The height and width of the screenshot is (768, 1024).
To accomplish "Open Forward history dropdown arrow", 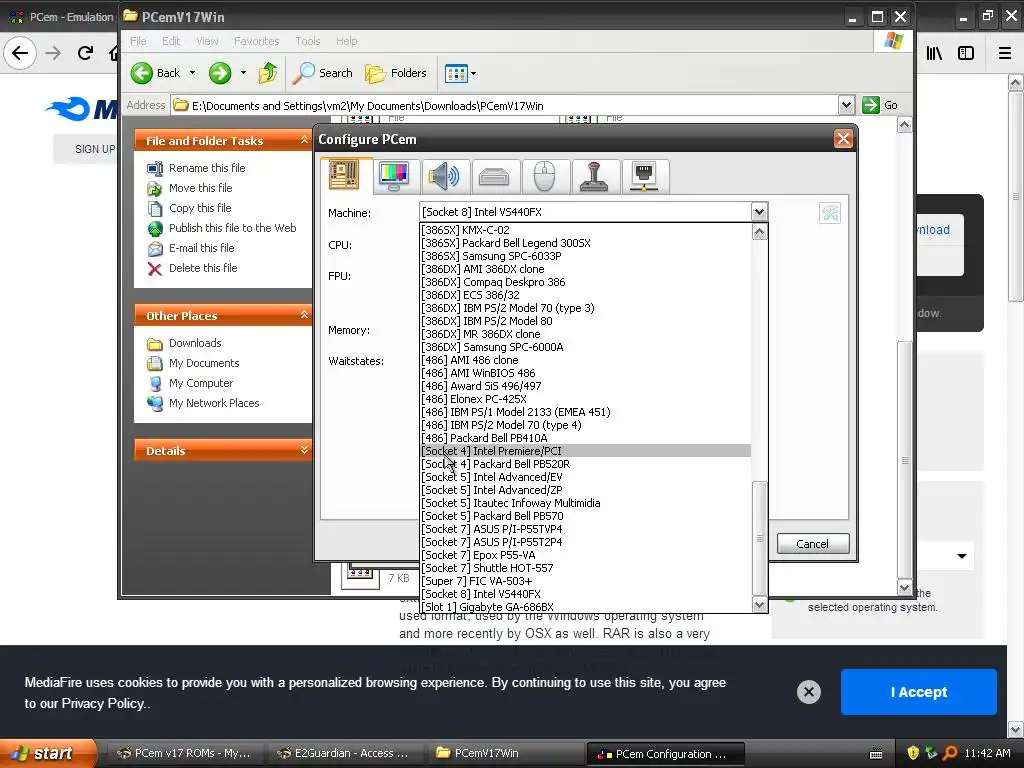I will tap(243, 73).
